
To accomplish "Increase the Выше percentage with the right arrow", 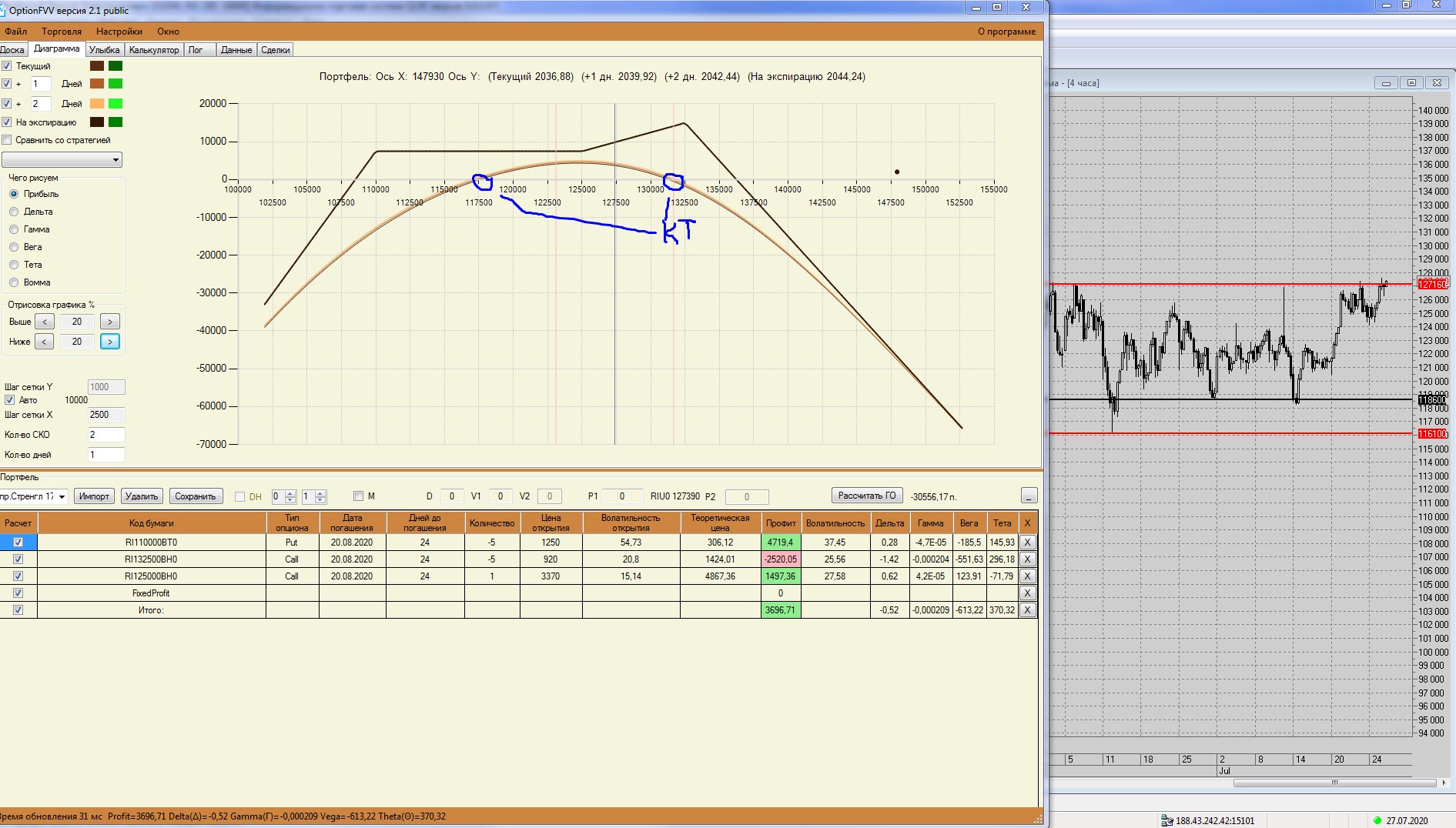I will pos(110,322).
